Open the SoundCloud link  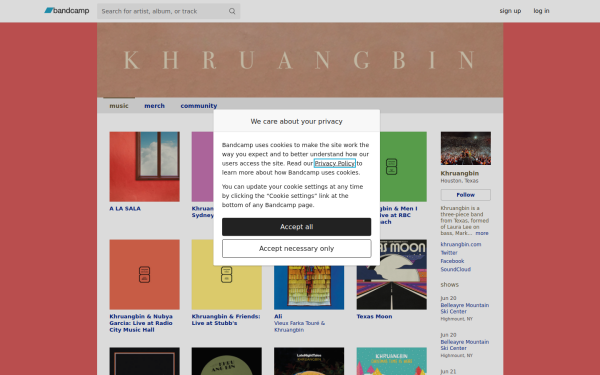[456, 269]
